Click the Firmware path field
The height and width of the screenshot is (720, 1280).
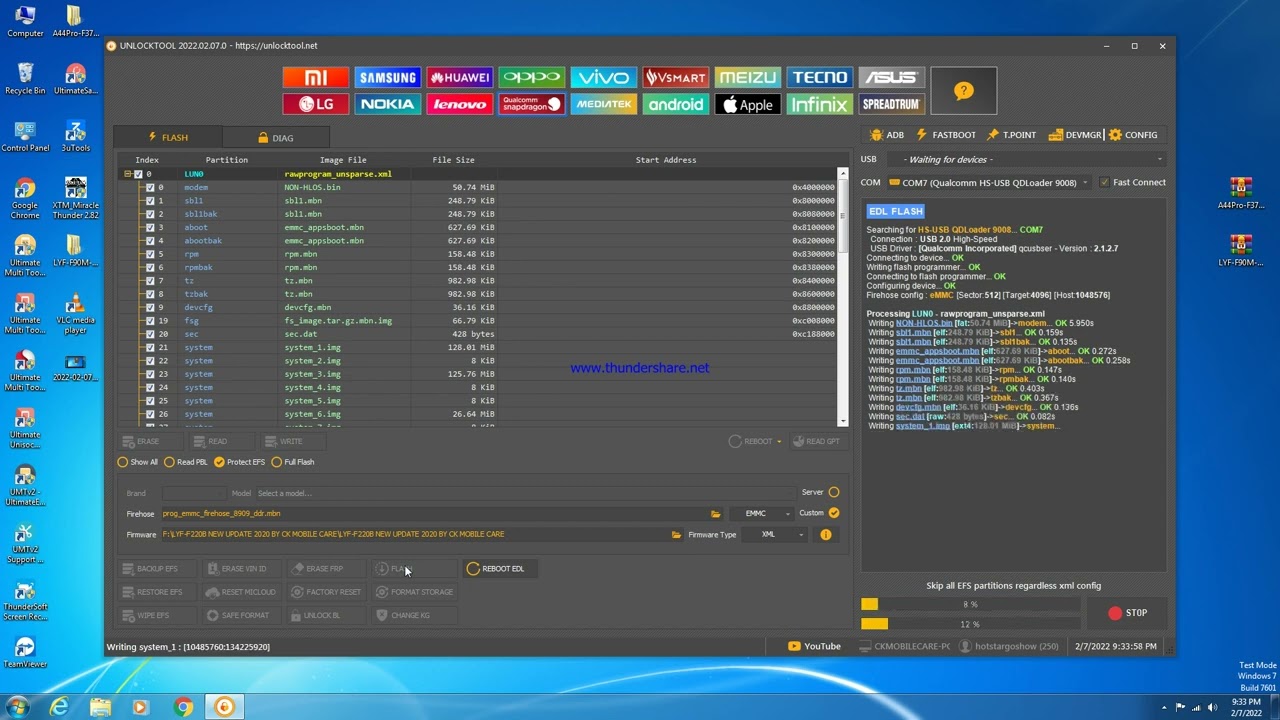[x=415, y=535]
